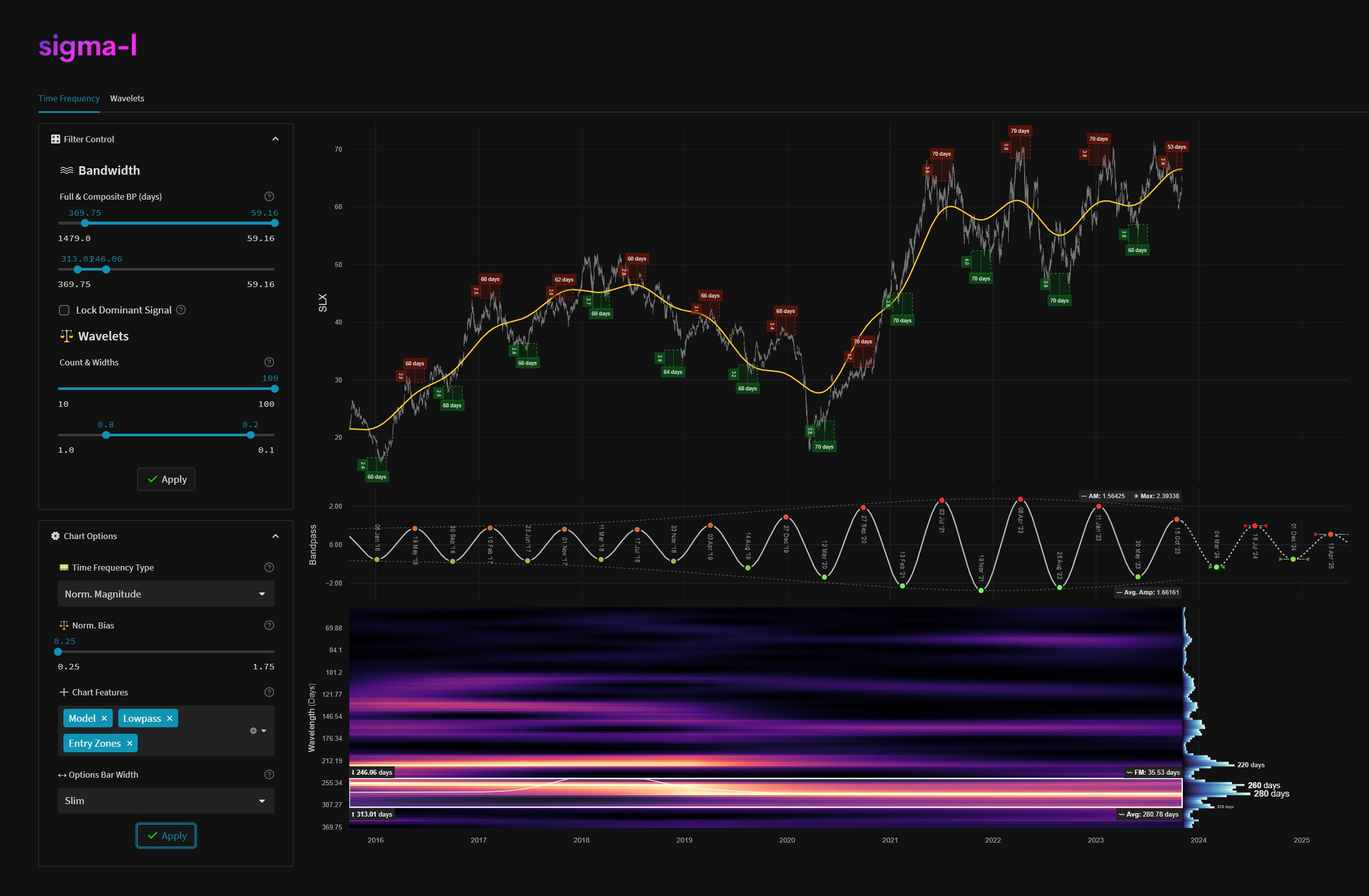Viewport: 1369px width, 896px height.
Task: Click the AM: 1.56425 annotation
Action: click(1103, 496)
